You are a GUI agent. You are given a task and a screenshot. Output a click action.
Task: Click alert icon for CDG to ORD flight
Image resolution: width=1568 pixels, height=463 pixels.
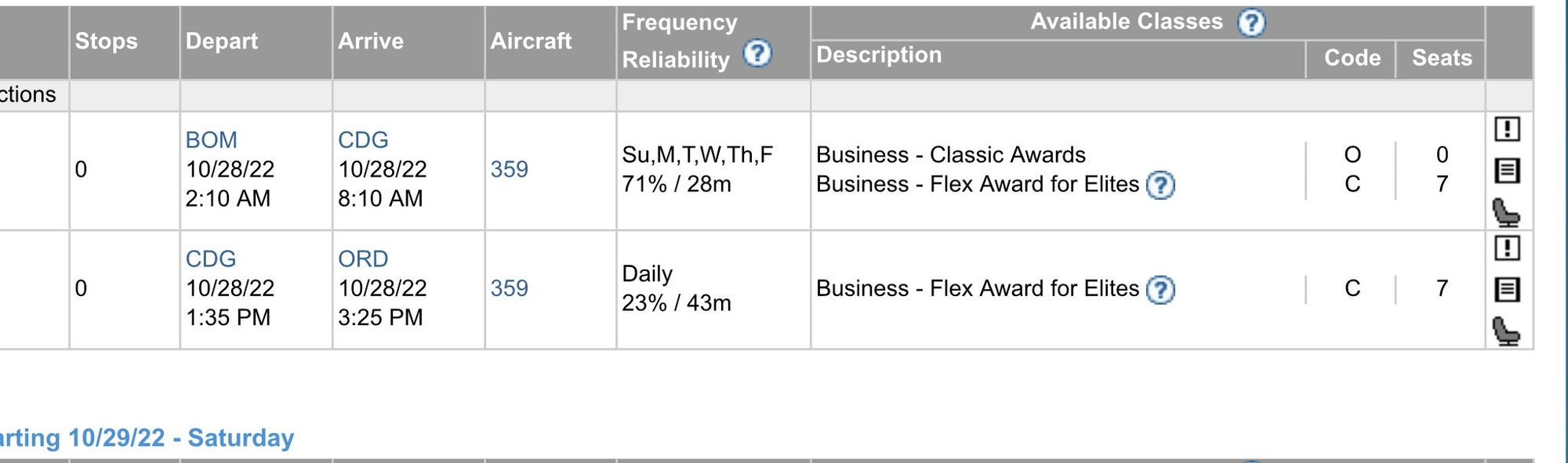(1507, 248)
